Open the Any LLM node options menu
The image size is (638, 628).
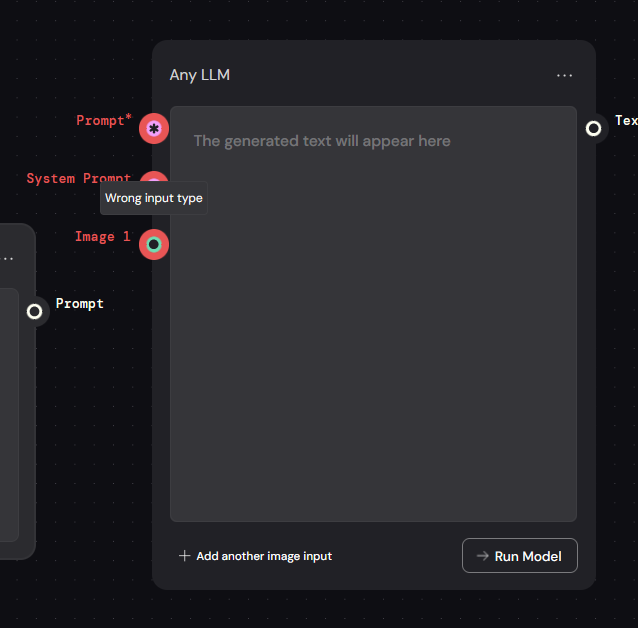click(x=565, y=75)
